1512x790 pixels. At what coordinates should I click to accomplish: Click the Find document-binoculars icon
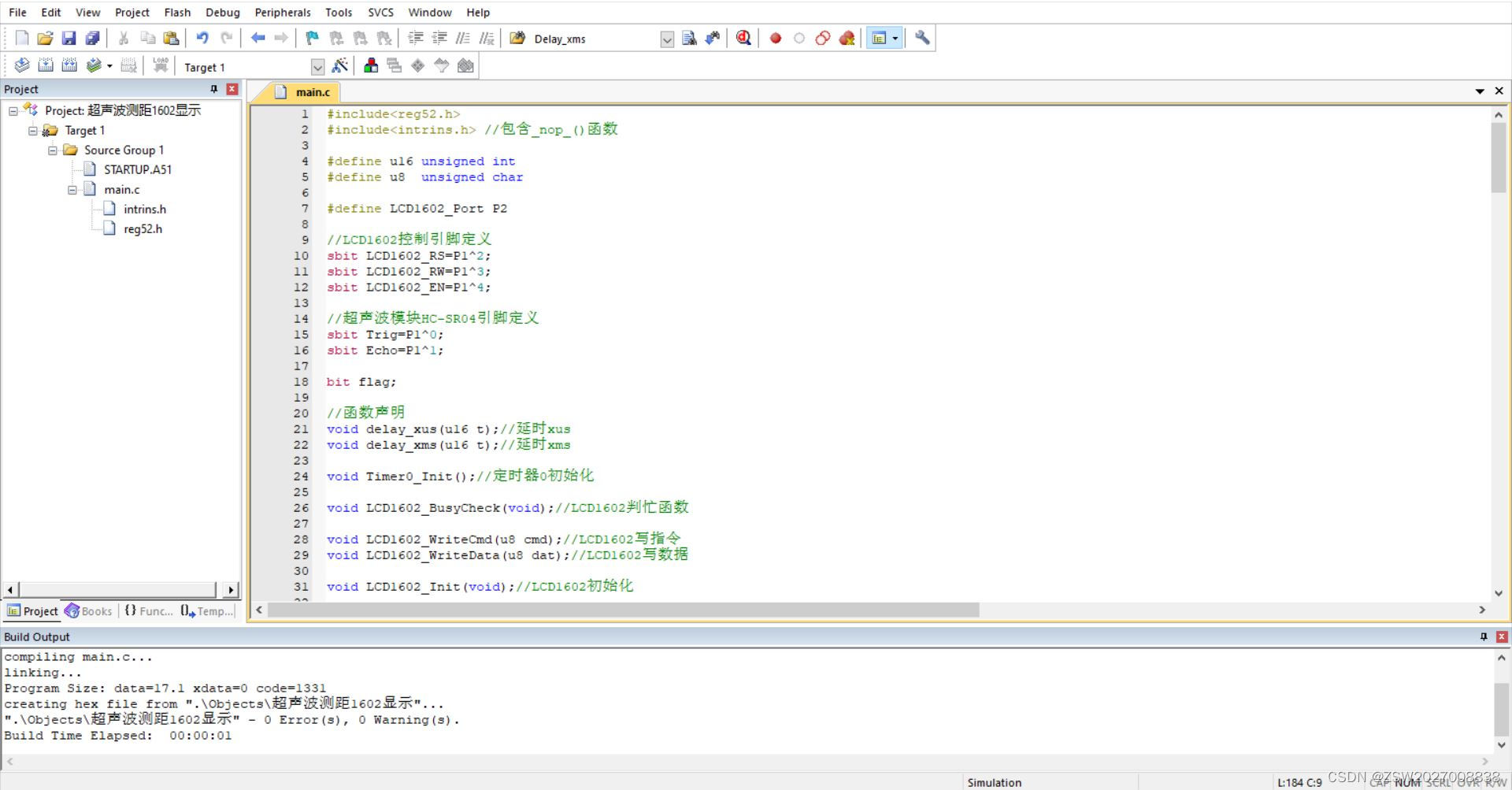tap(689, 38)
